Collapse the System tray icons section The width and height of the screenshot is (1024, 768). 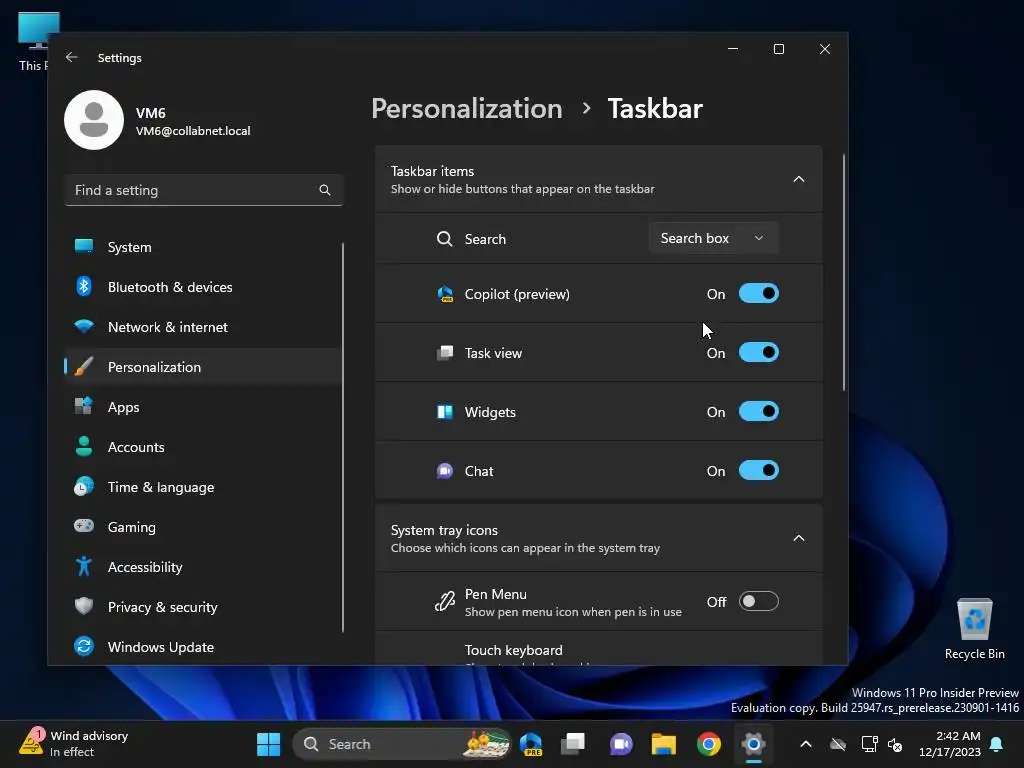pos(798,538)
